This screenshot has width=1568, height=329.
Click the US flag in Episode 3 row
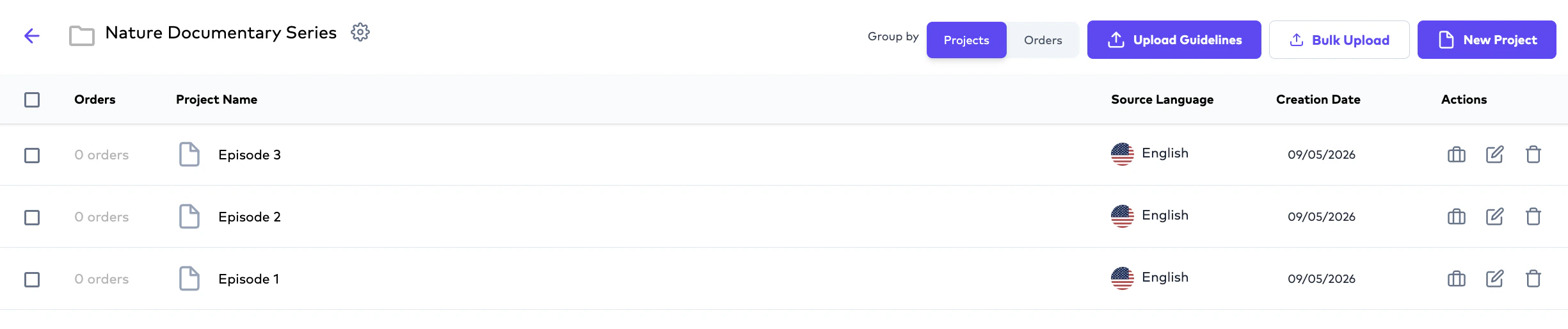pyautogui.click(x=1123, y=154)
